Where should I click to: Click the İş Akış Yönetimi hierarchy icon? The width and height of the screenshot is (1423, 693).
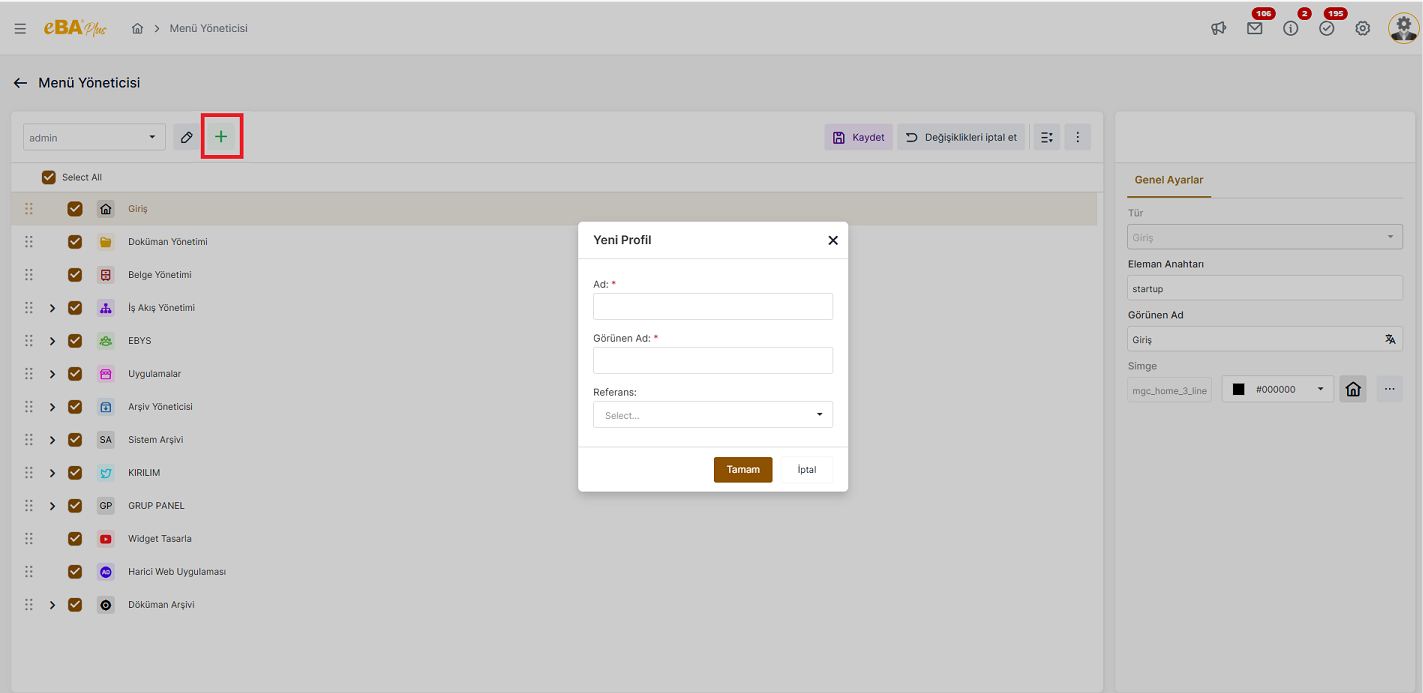tap(106, 308)
